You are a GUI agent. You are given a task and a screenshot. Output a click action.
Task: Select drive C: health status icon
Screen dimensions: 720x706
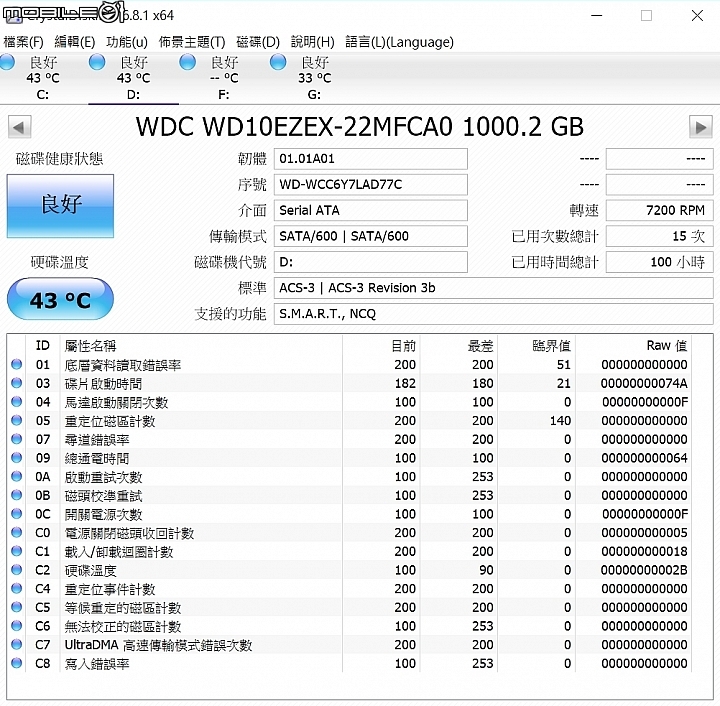(7, 62)
